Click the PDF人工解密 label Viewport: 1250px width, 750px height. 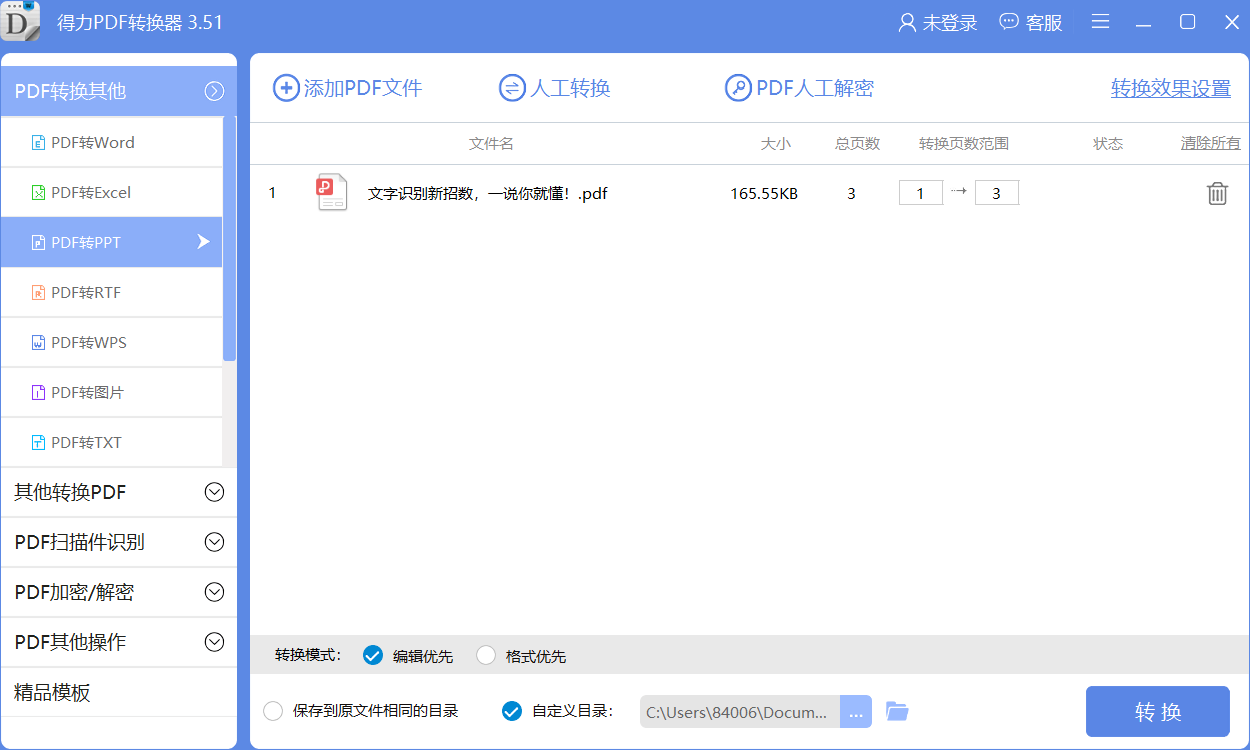(815, 88)
